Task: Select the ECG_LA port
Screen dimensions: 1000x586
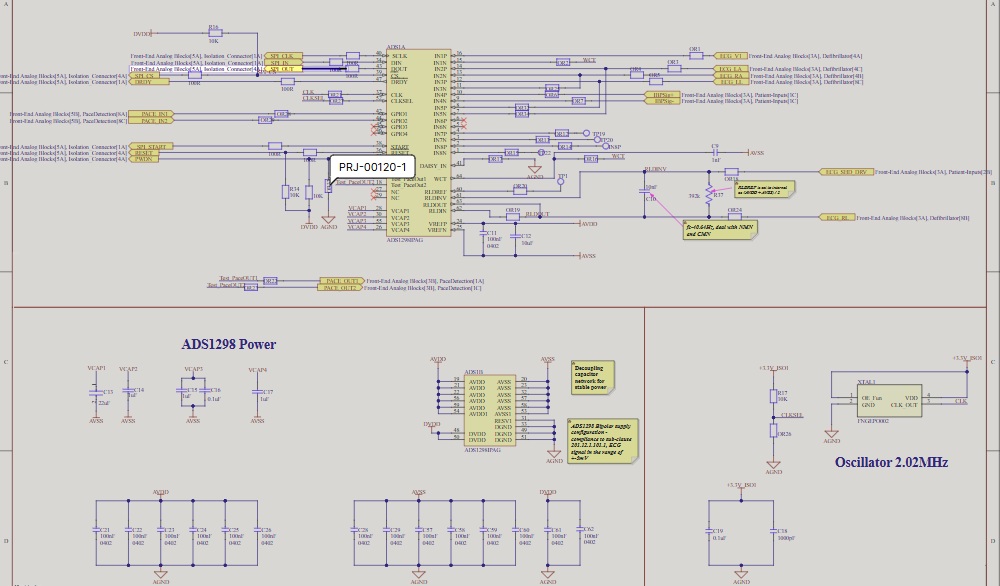Action: 730,69
